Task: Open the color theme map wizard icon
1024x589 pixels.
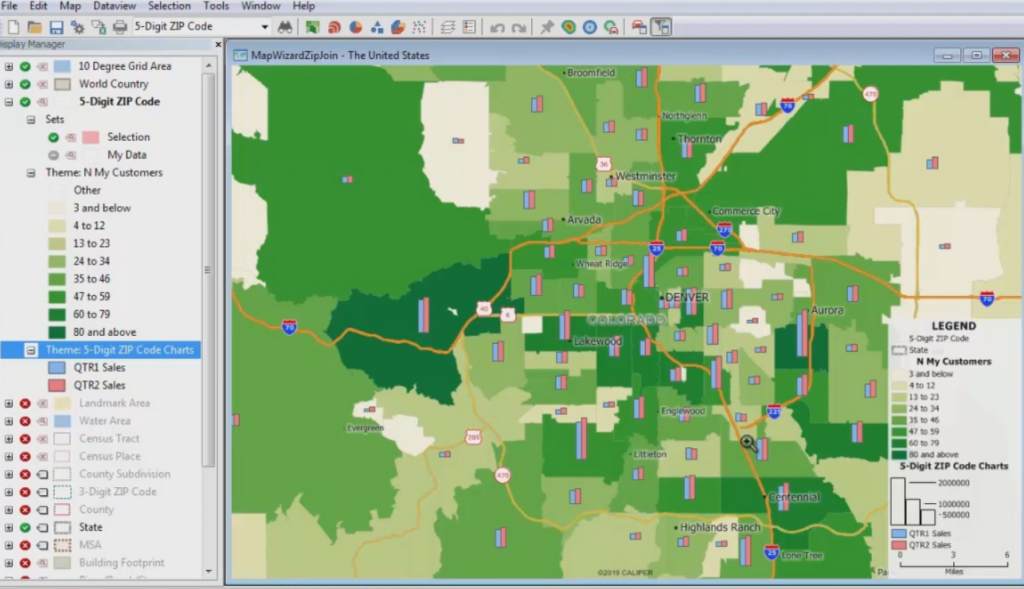Action: click(313, 27)
